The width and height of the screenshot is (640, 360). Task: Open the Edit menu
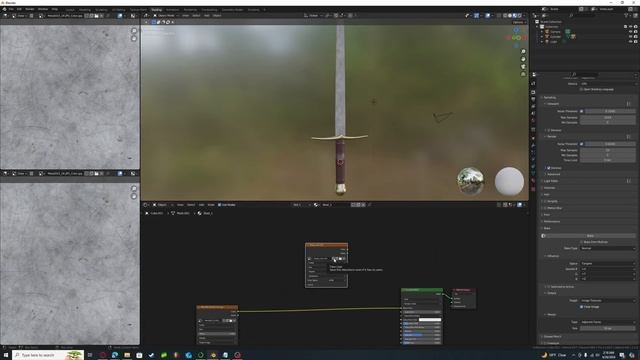click(x=19, y=9)
